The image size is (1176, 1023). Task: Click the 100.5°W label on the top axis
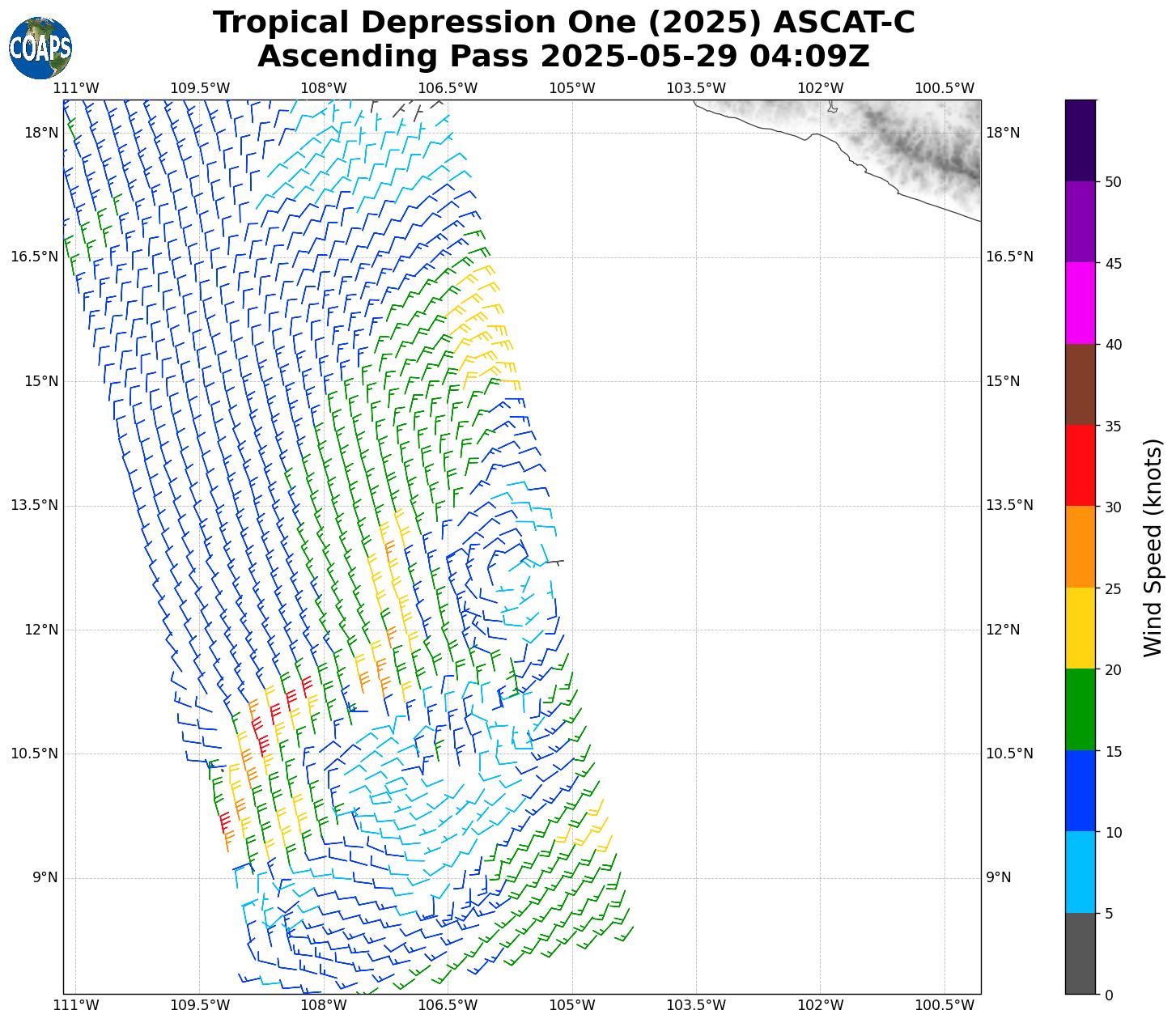944,88
